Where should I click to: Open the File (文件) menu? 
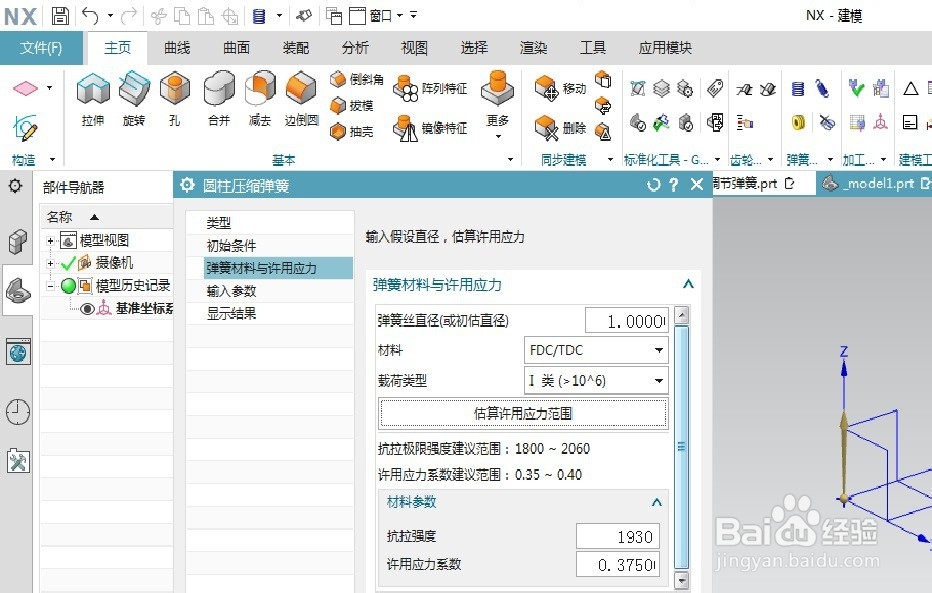41,48
